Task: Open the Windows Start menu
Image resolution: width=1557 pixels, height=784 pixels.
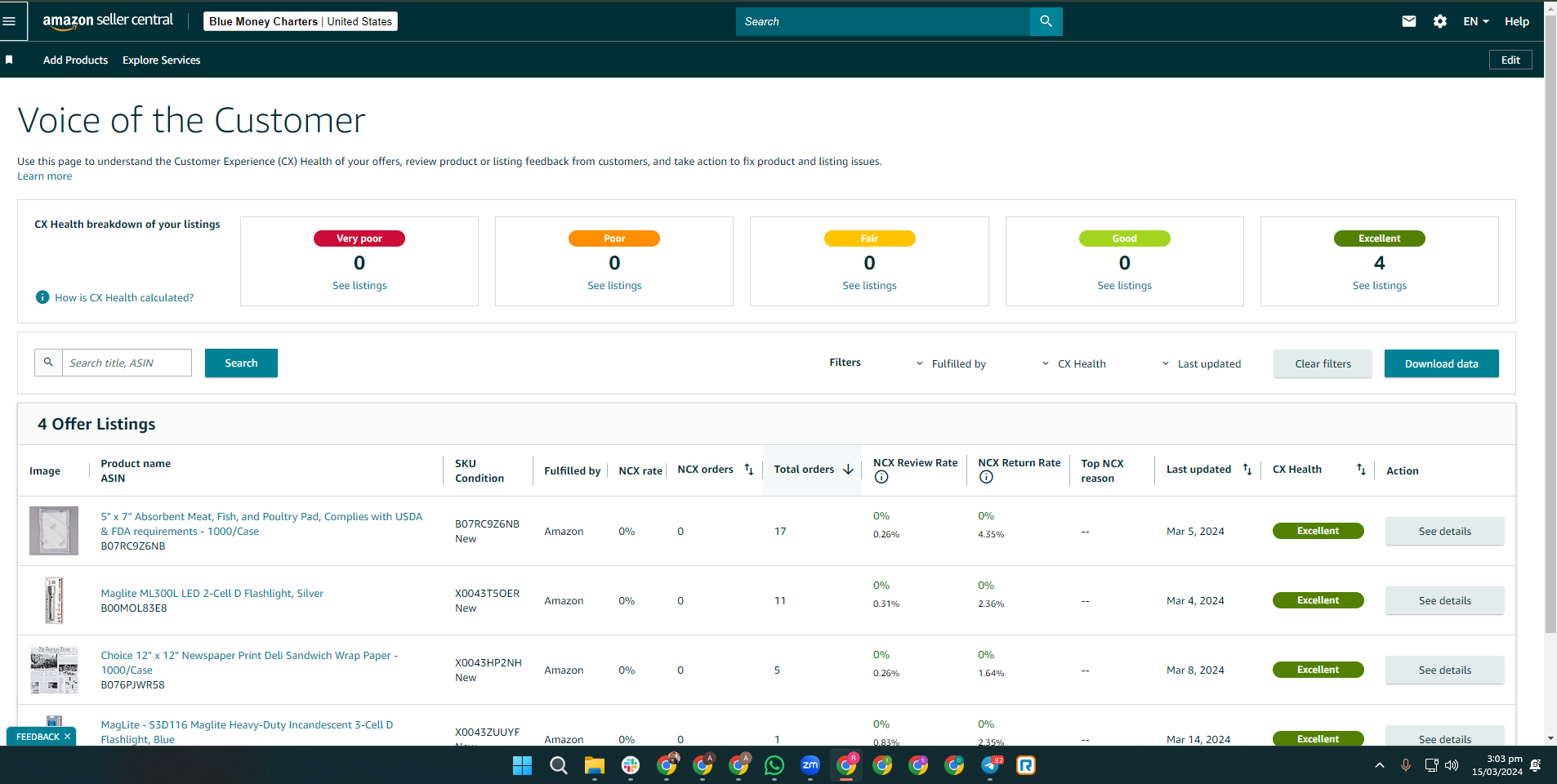Action: [522, 765]
